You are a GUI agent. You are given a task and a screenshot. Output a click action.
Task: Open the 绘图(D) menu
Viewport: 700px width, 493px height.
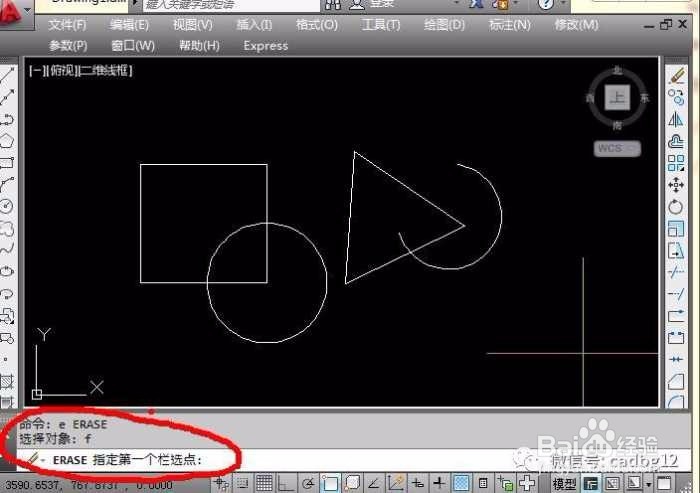point(444,25)
